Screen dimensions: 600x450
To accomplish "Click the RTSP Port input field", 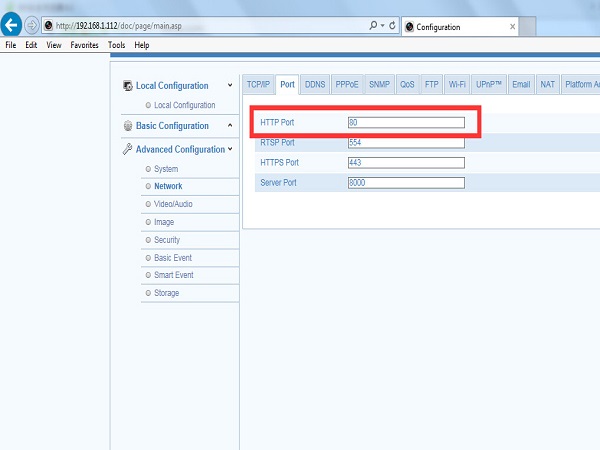I will click(406, 143).
